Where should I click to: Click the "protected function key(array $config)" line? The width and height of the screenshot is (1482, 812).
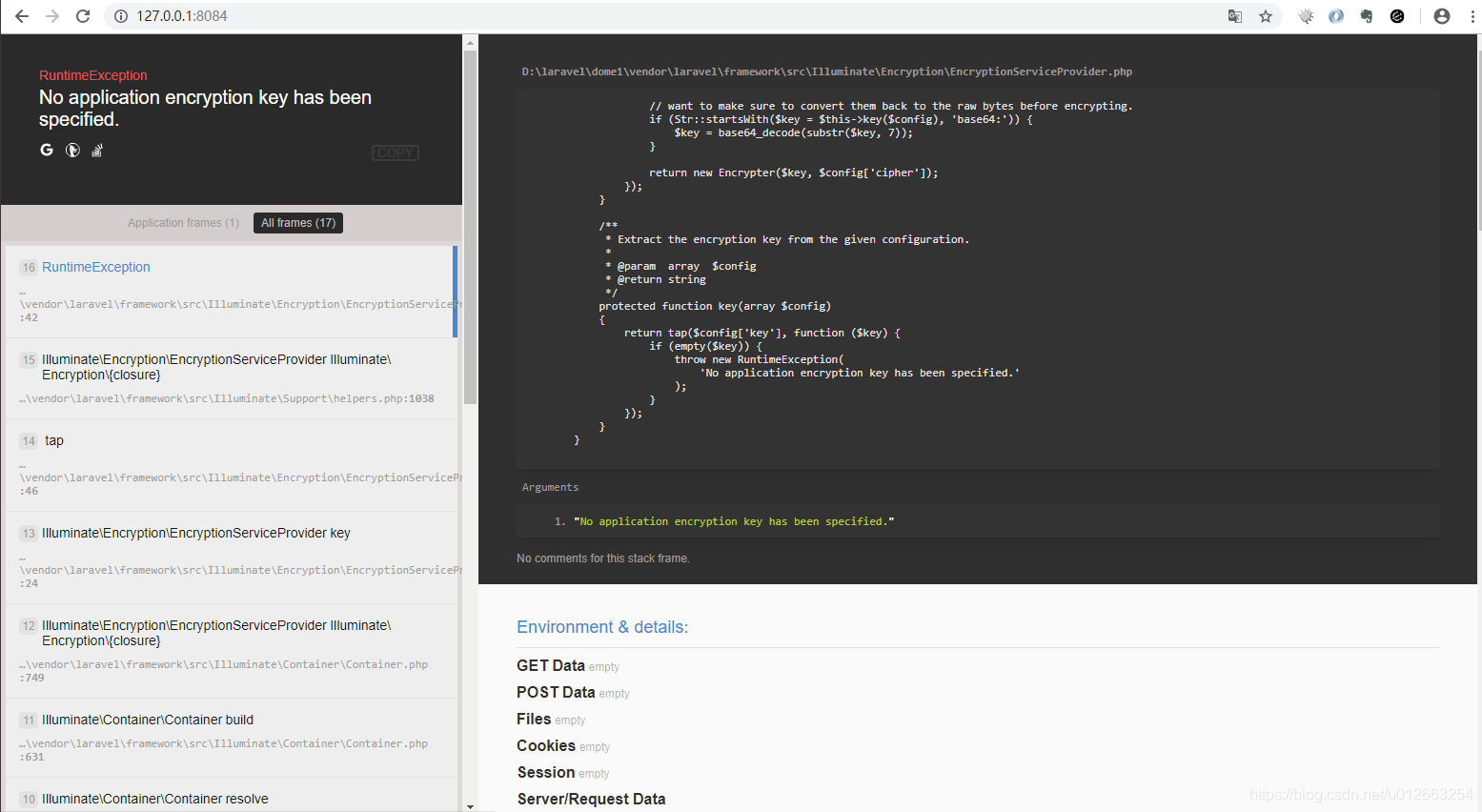click(715, 306)
